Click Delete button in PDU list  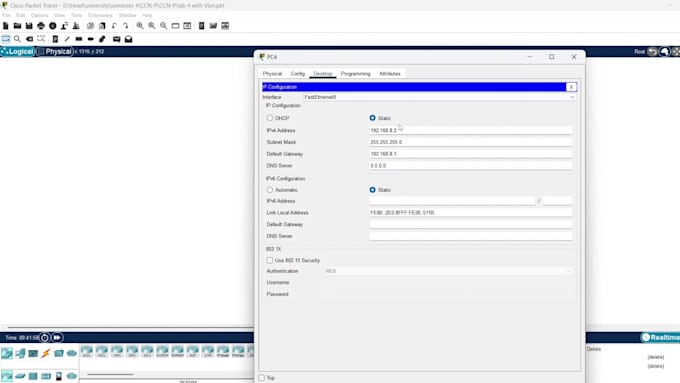(594, 349)
